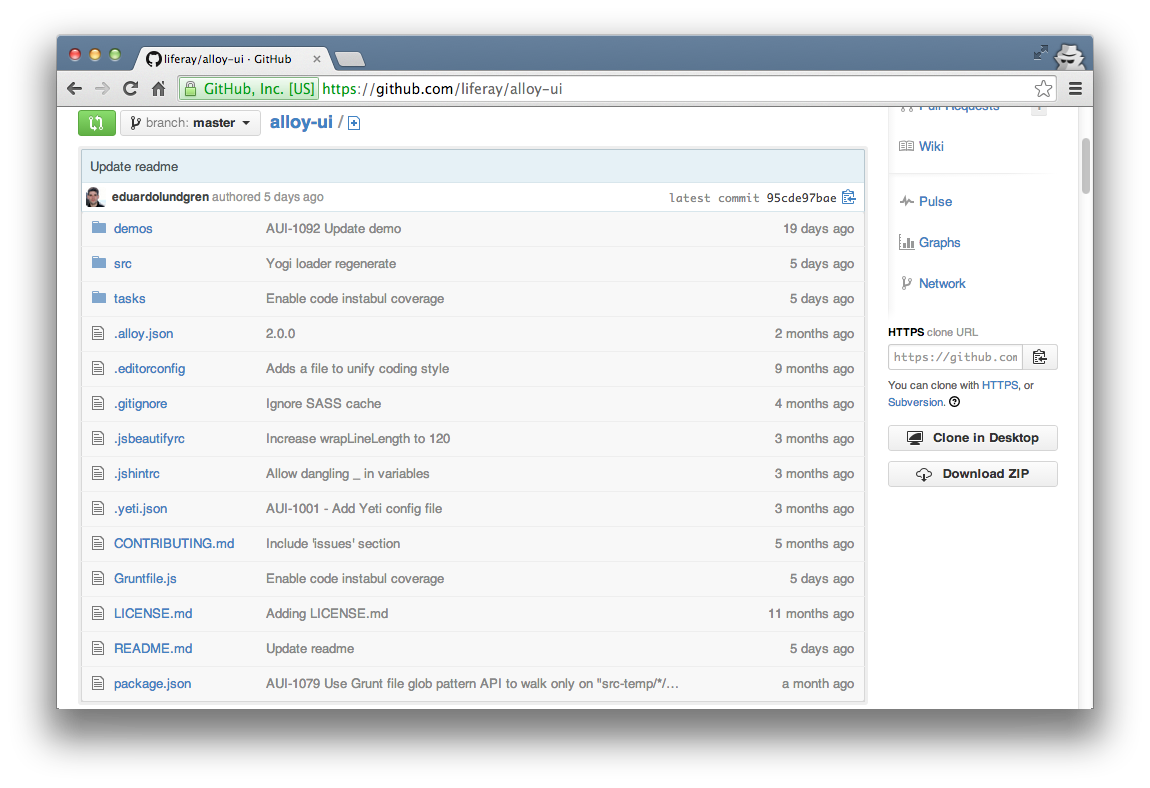Click the page vertical scrollbar
The width and height of the screenshot is (1150, 788).
click(1085, 166)
